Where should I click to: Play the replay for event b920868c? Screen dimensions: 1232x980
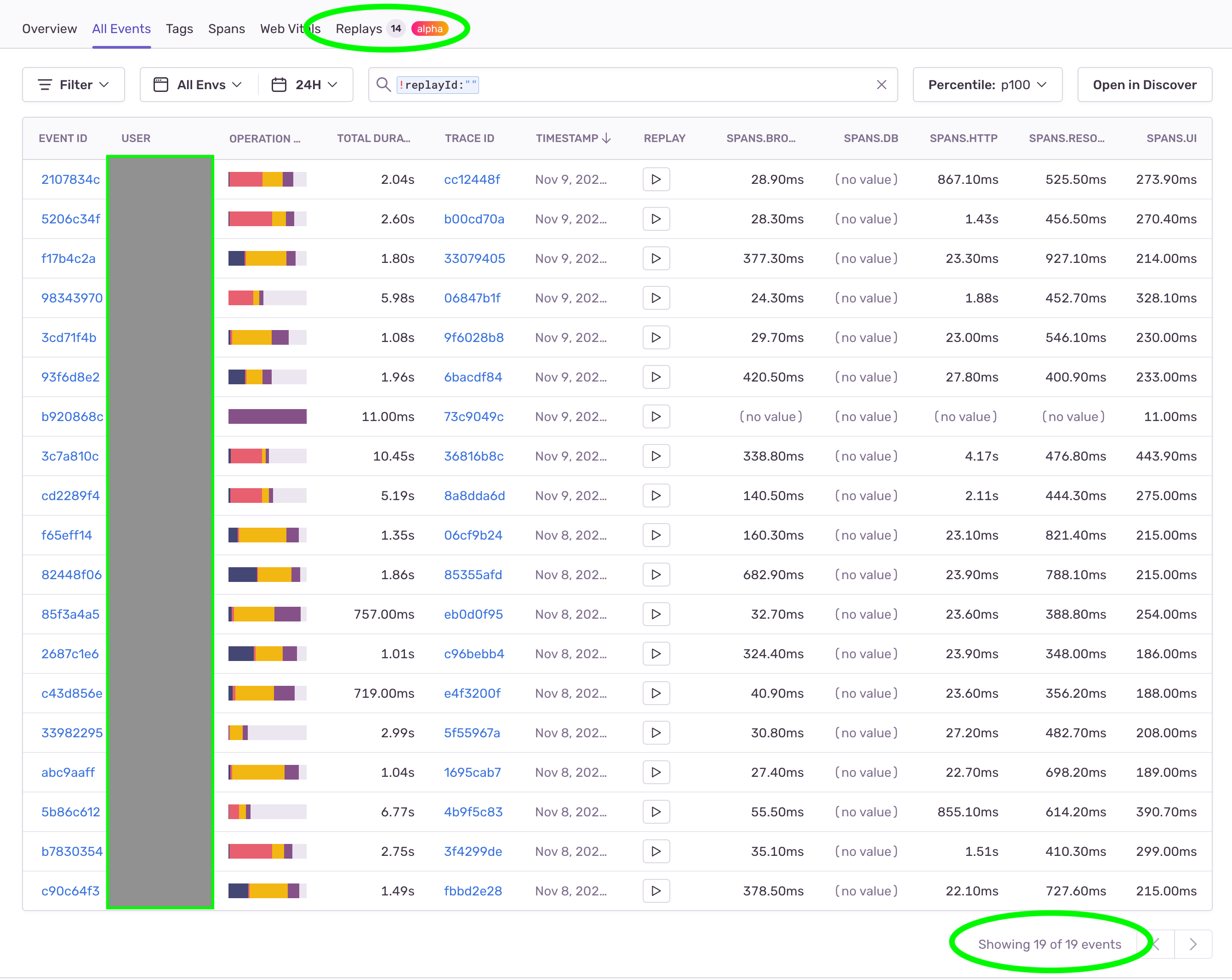tap(656, 416)
